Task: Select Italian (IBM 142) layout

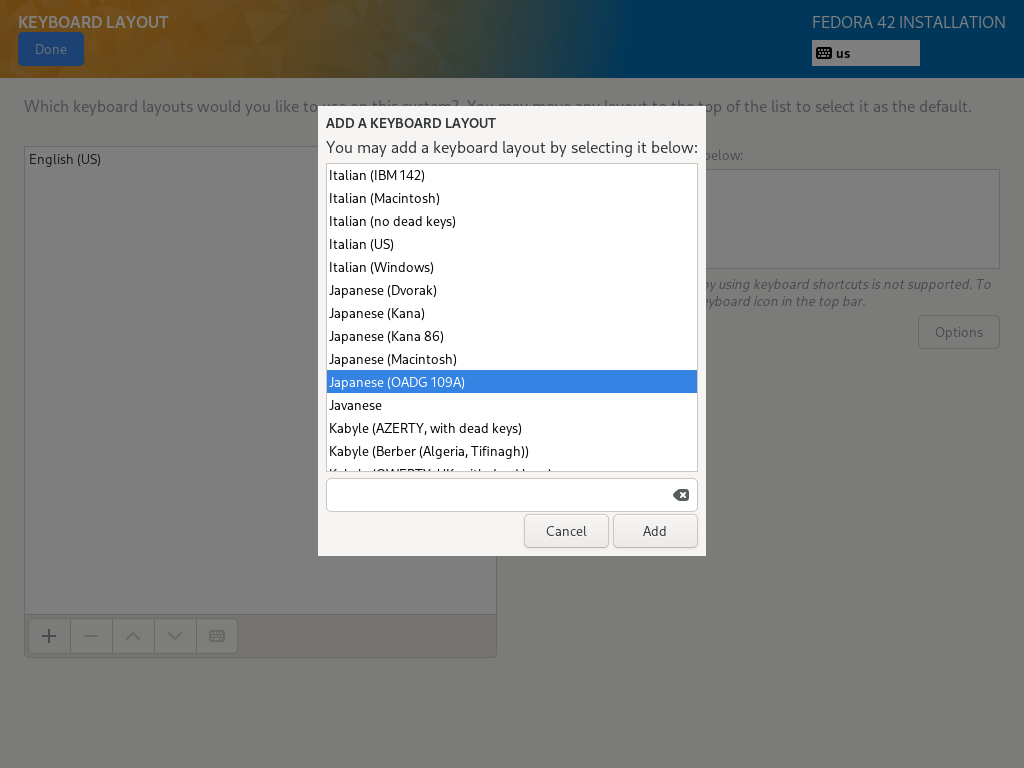Action: pyautogui.click(x=512, y=175)
